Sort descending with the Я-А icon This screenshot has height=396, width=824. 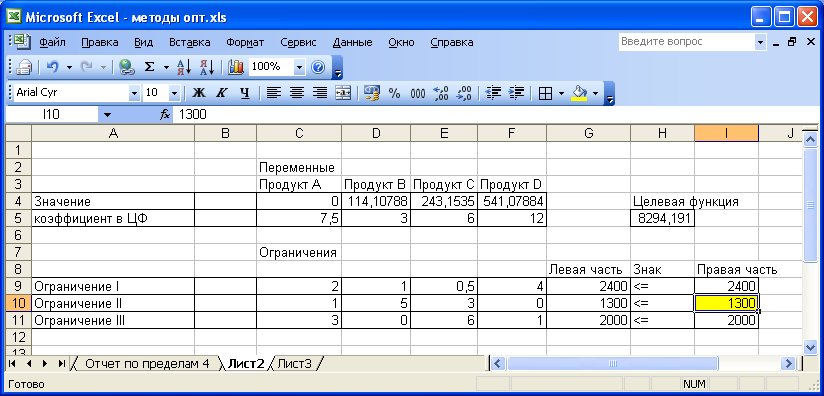point(207,67)
